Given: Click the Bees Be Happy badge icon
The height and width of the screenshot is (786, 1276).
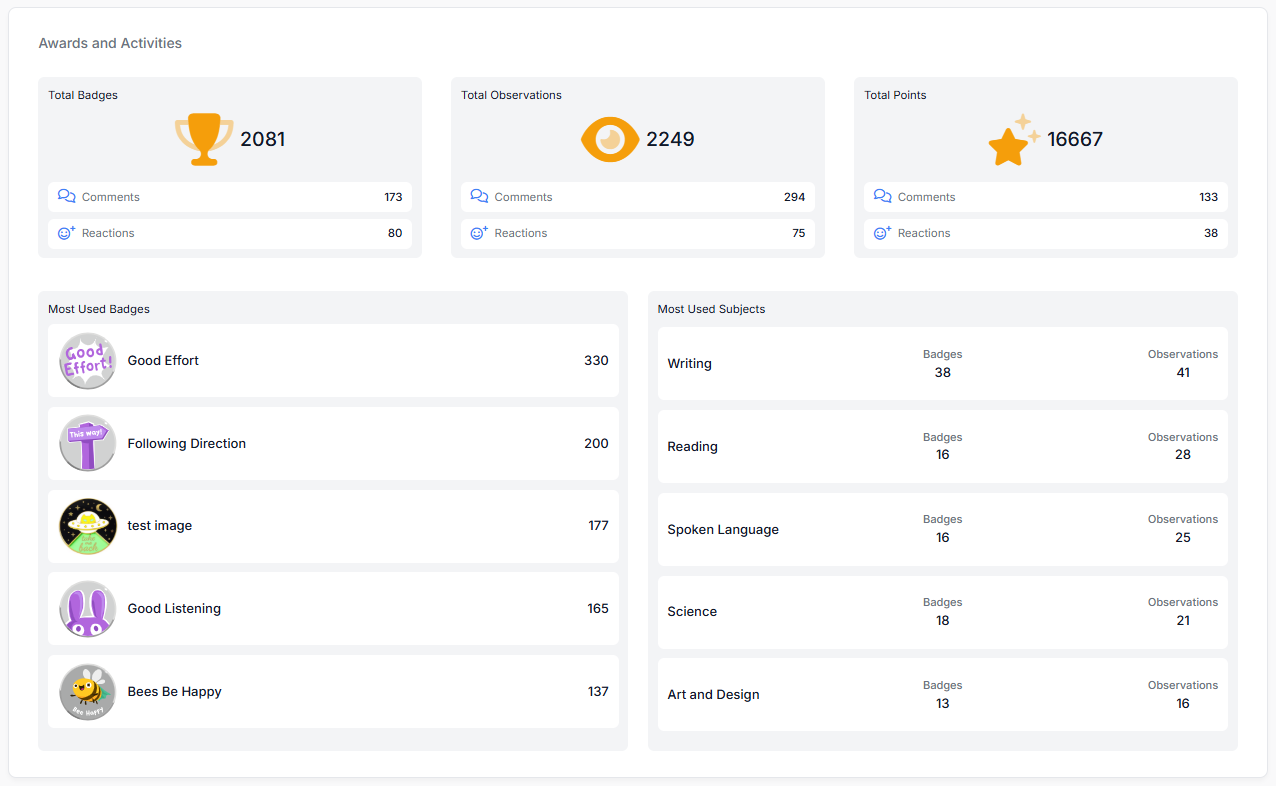Looking at the screenshot, I should [x=88, y=692].
